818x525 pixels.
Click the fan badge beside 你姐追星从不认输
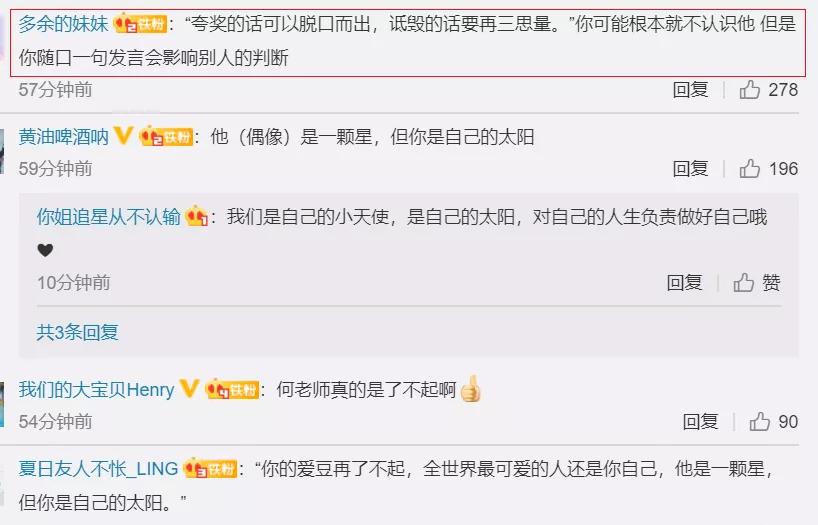pos(197,216)
